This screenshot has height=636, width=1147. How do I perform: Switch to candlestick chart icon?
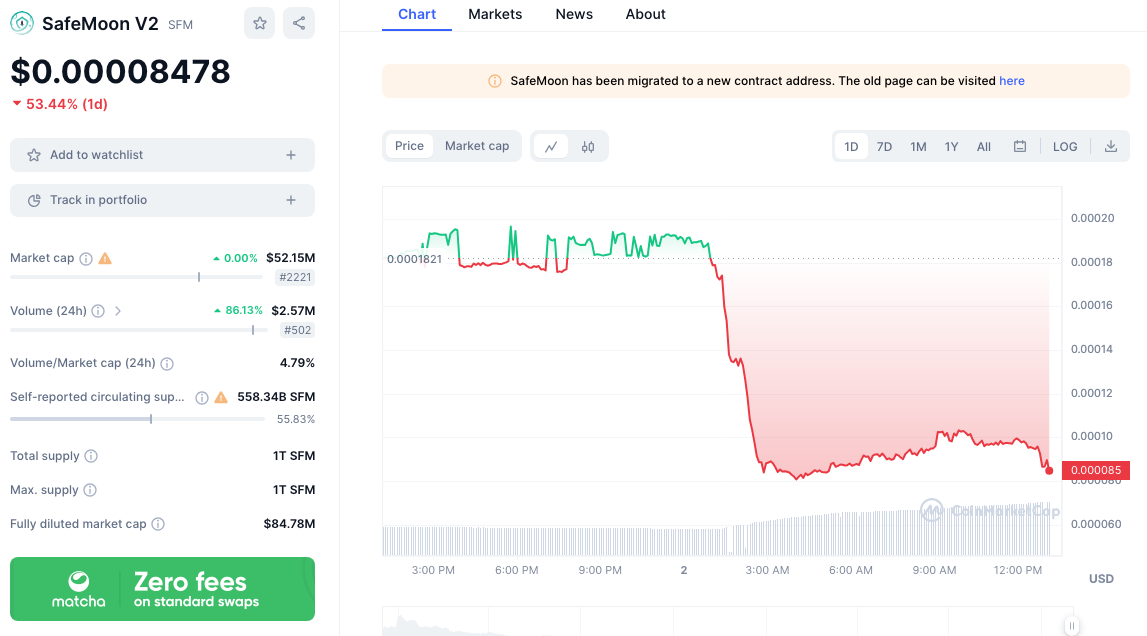[x=588, y=146]
